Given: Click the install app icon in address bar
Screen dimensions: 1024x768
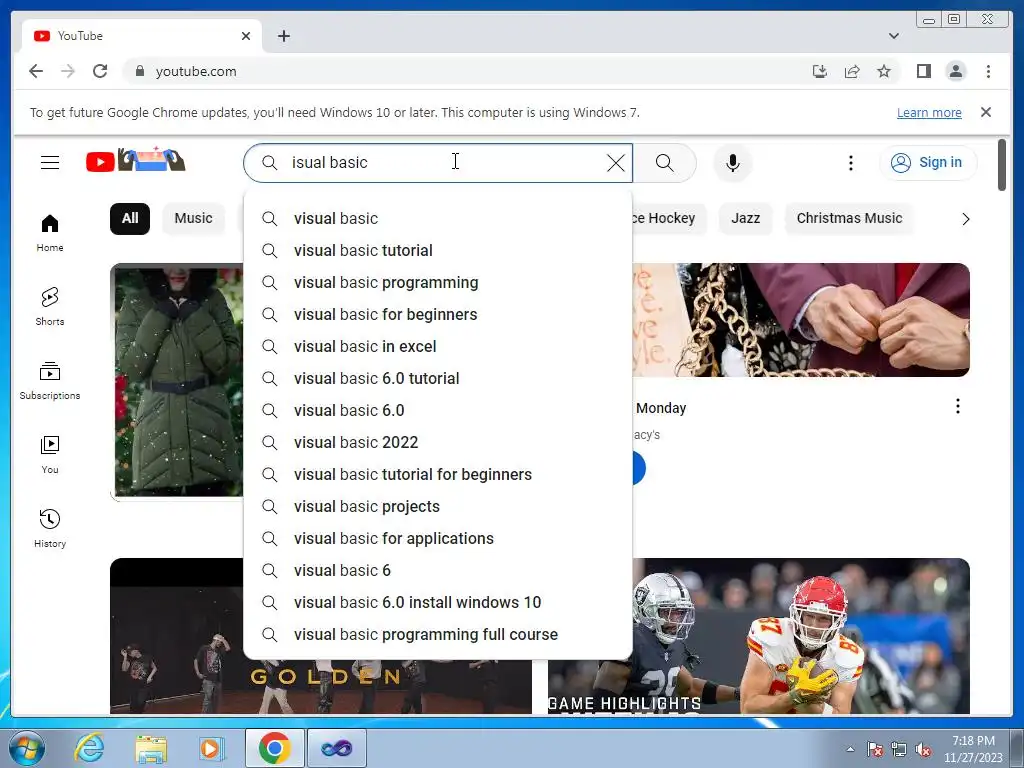Looking at the screenshot, I should pos(820,71).
